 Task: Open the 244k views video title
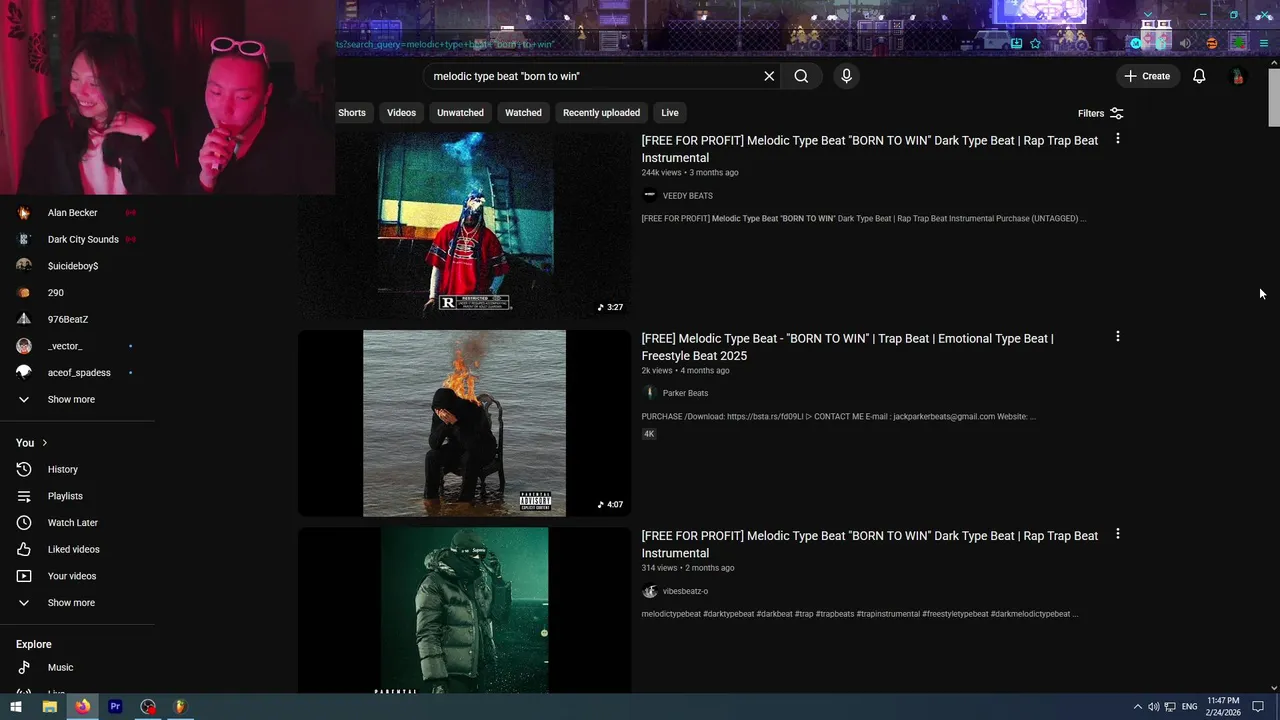tap(869, 149)
